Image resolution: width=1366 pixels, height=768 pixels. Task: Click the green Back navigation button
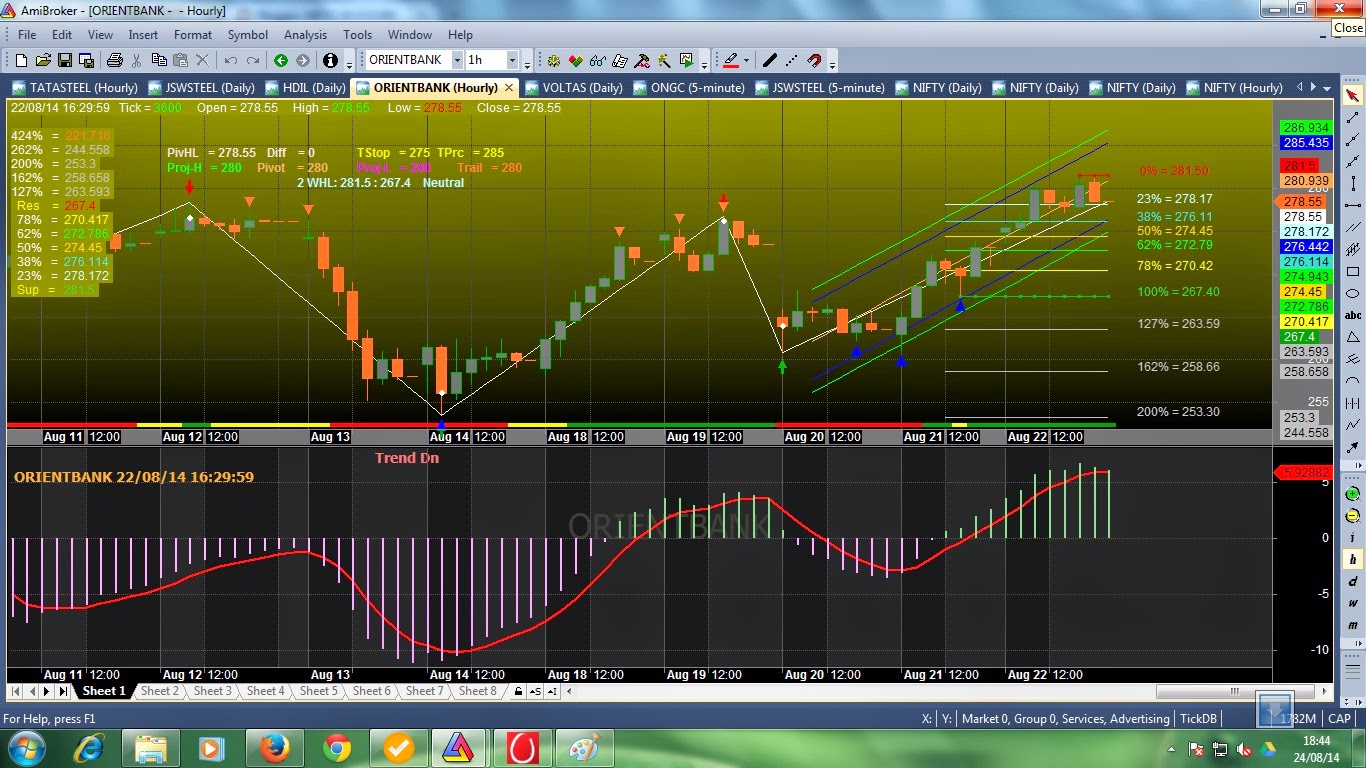(x=281, y=60)
